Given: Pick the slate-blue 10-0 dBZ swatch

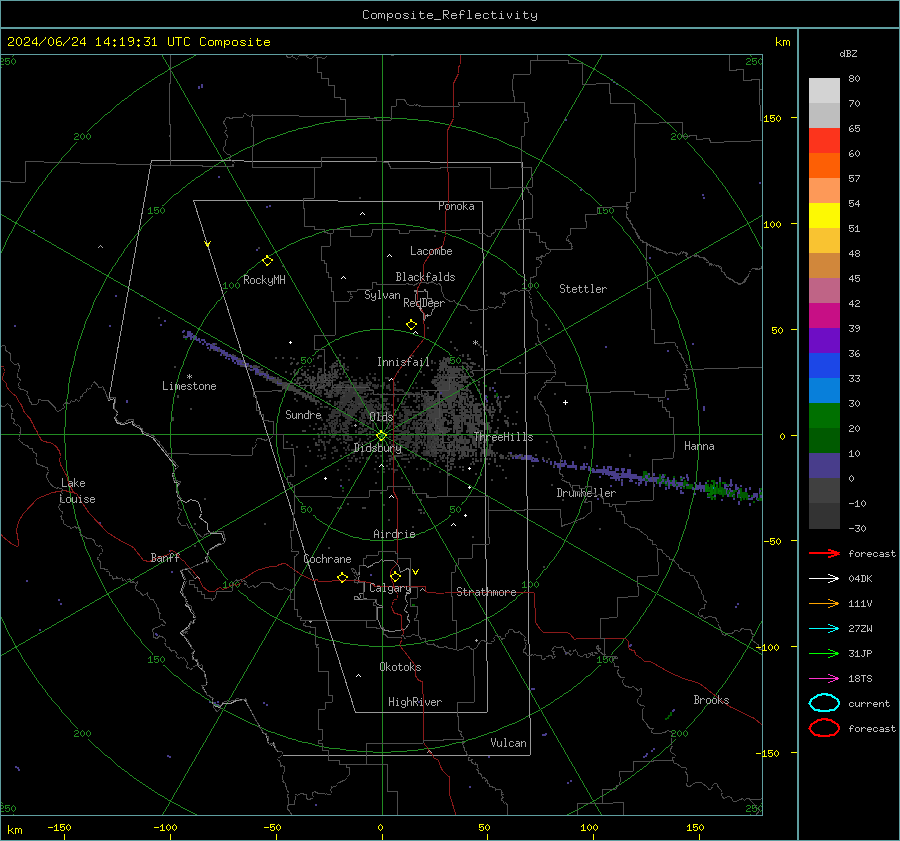Looking at the screenshot, I should point(824,466).
